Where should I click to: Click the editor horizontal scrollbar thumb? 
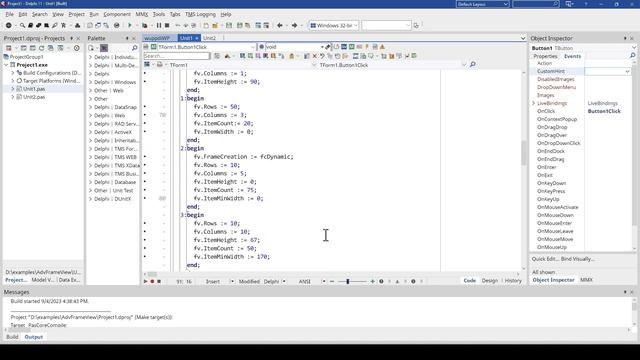[x=152, y=274]
